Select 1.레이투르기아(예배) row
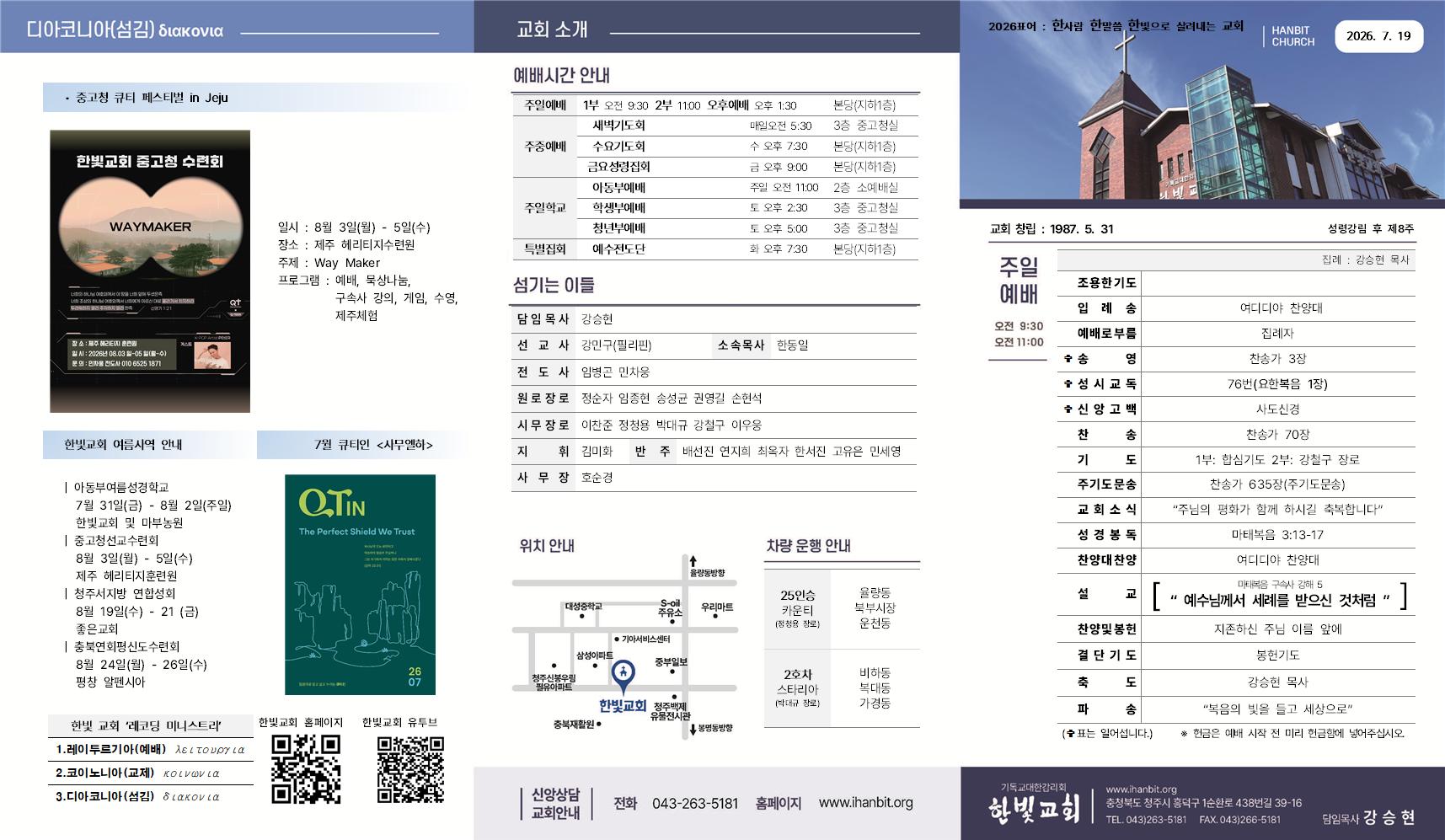This screenshot has height=840, width=1445. pyautogui.click(x=150, y=749)
